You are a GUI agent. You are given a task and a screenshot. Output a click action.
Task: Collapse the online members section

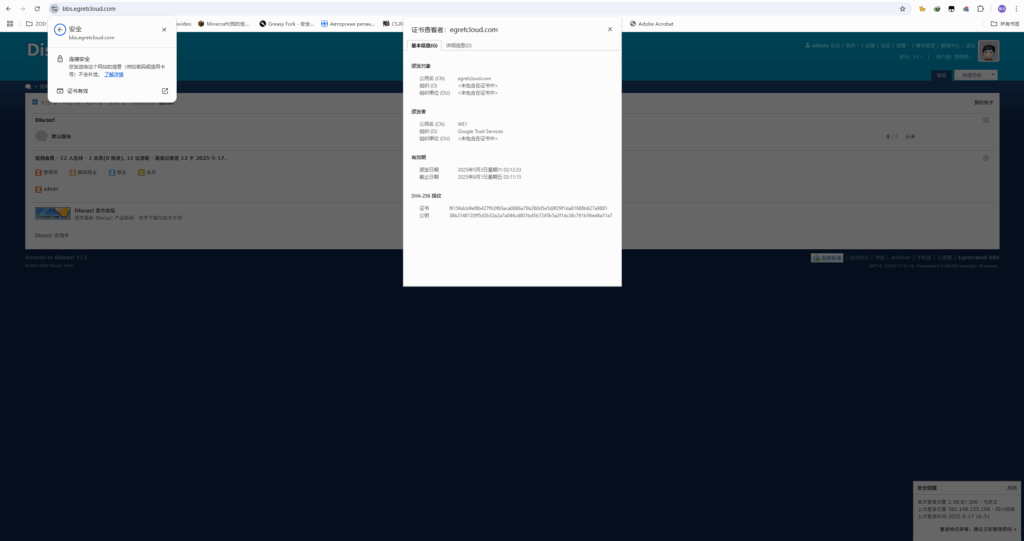[x=986, y=158]
